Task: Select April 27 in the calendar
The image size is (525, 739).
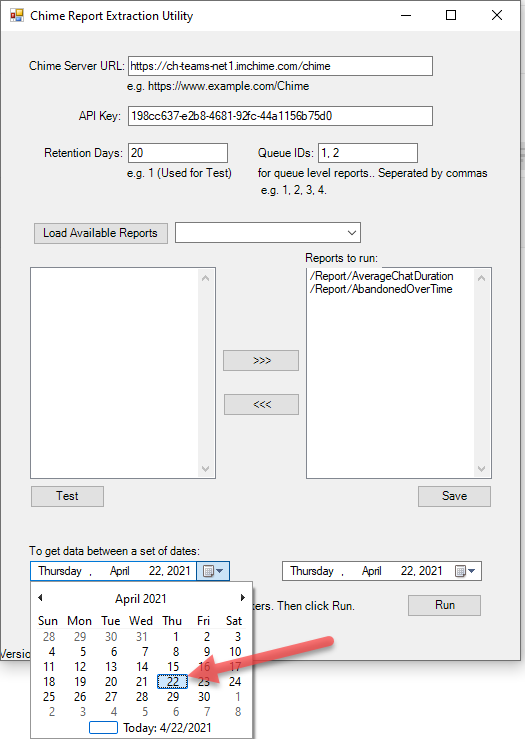Action: click(111, 697)
